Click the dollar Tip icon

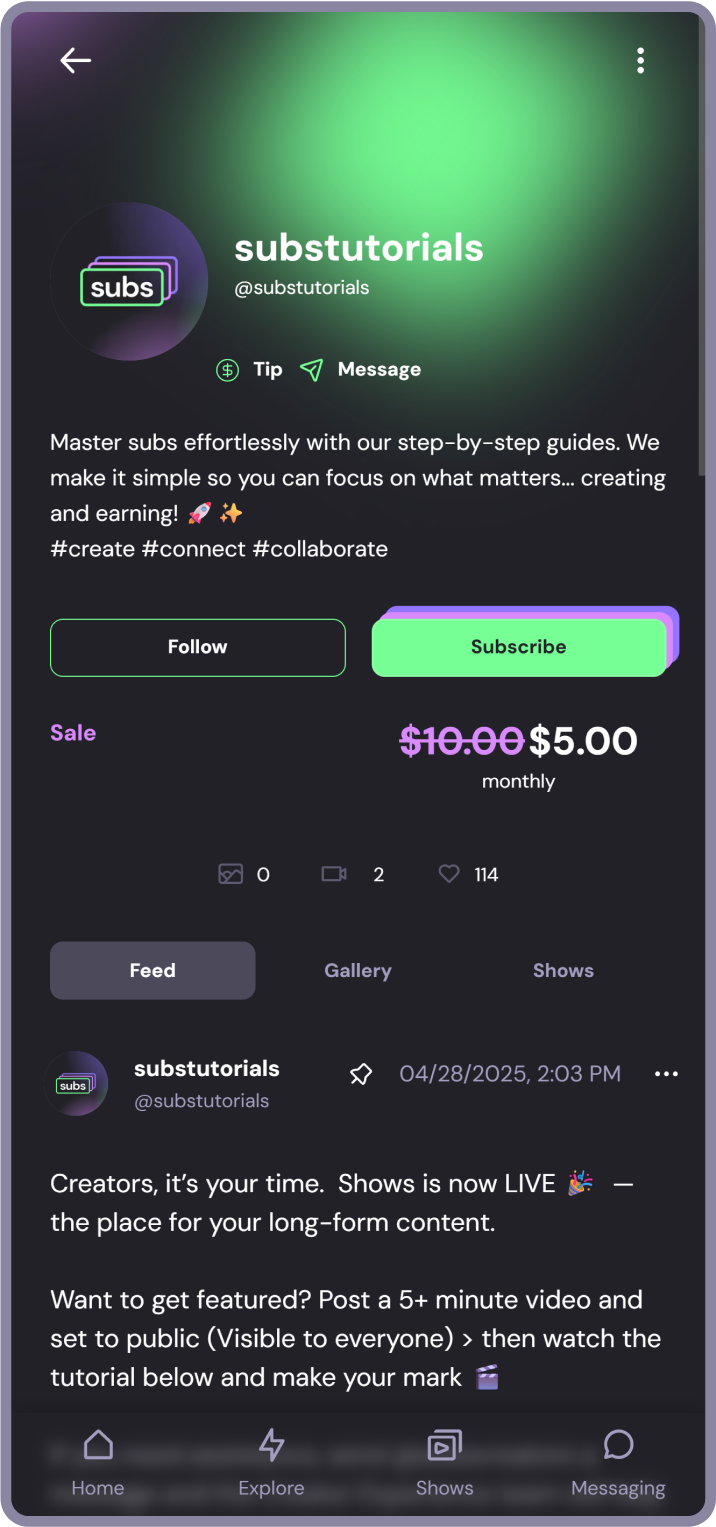[x=228, y=370]
